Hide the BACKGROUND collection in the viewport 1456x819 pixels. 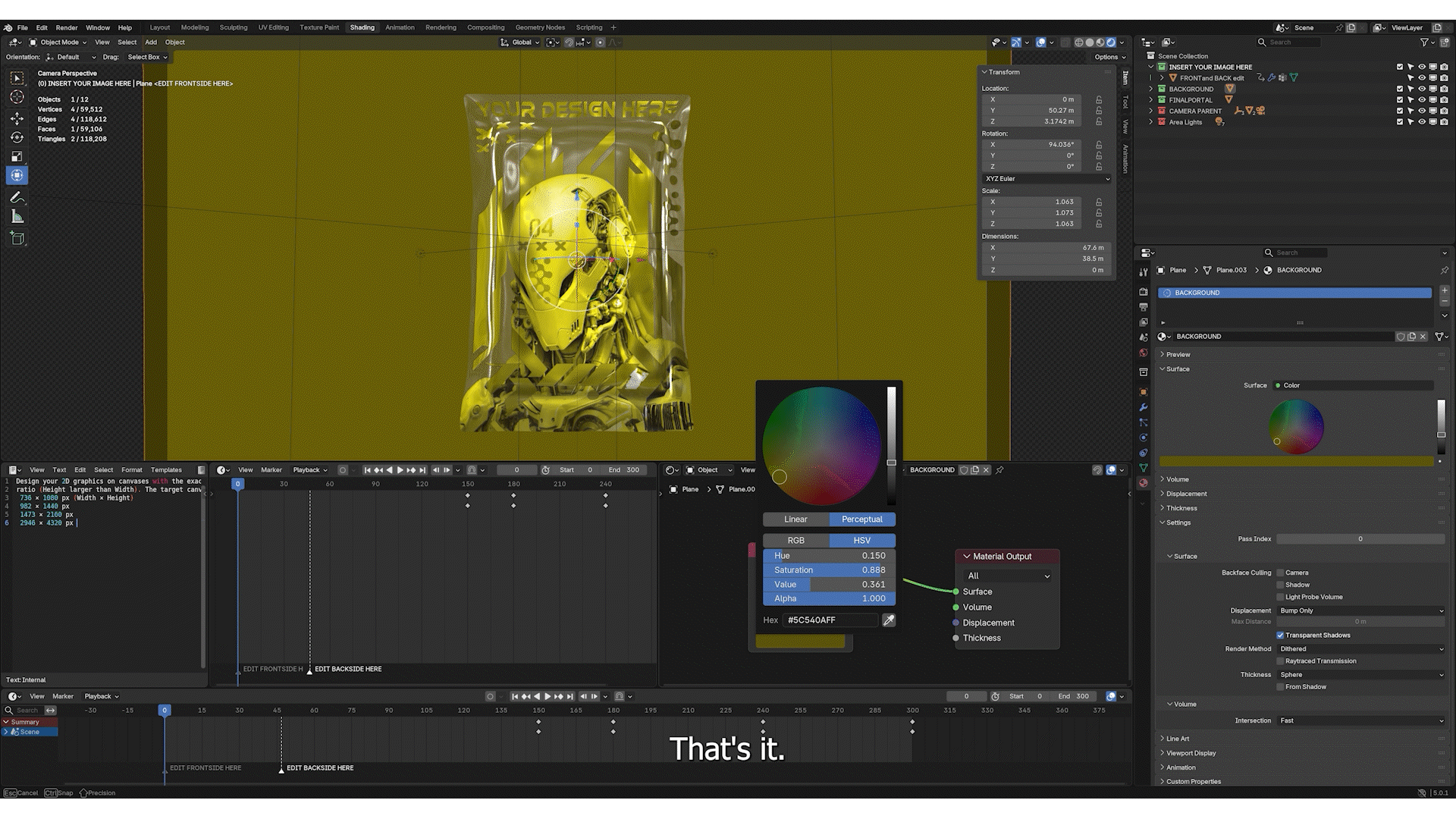point(1422,89)
